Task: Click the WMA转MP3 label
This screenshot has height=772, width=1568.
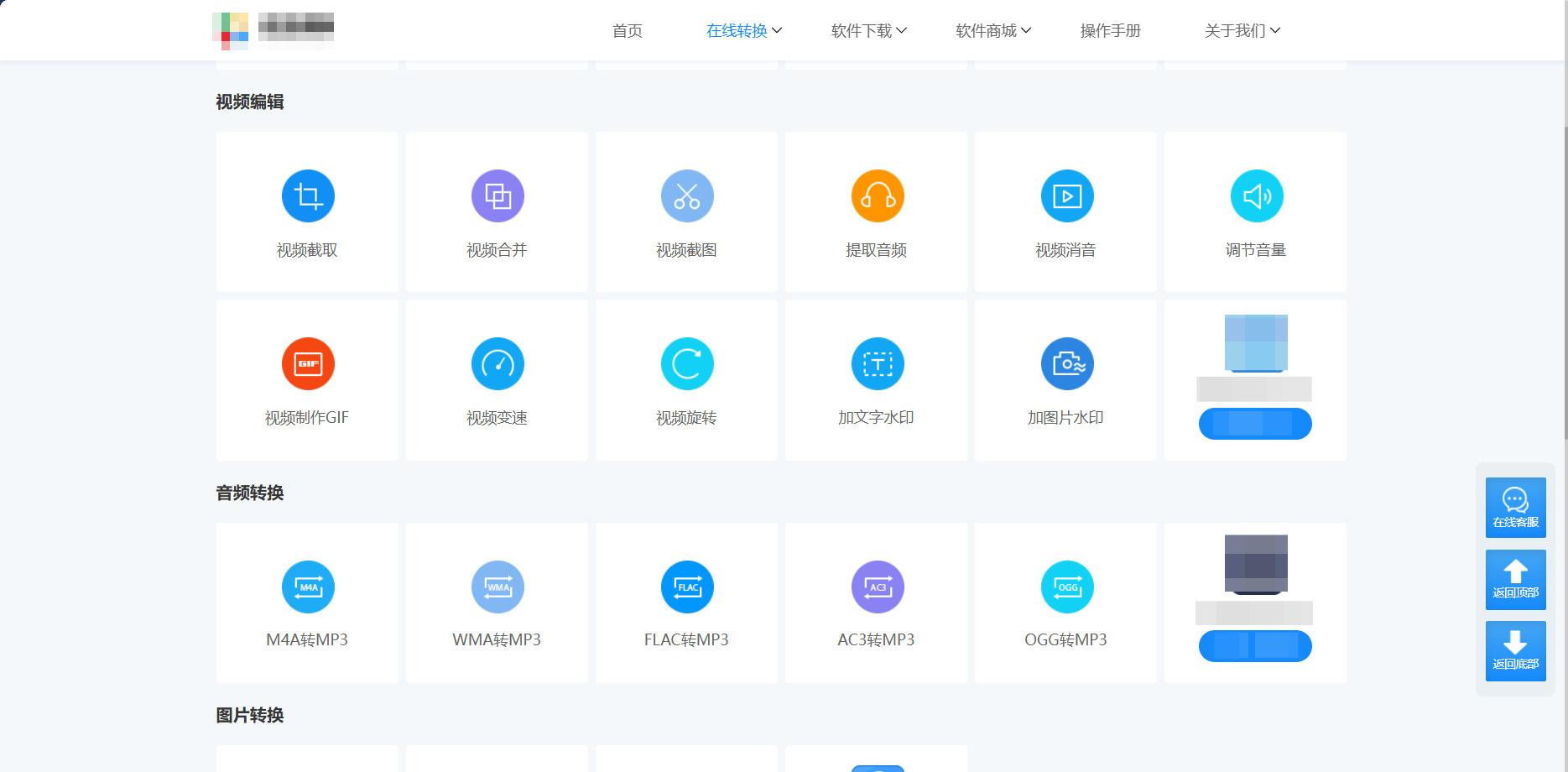Action: 497,640
